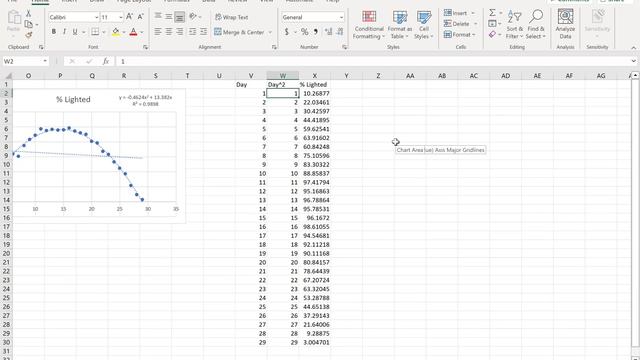Toggle Underline formatting

75,32
